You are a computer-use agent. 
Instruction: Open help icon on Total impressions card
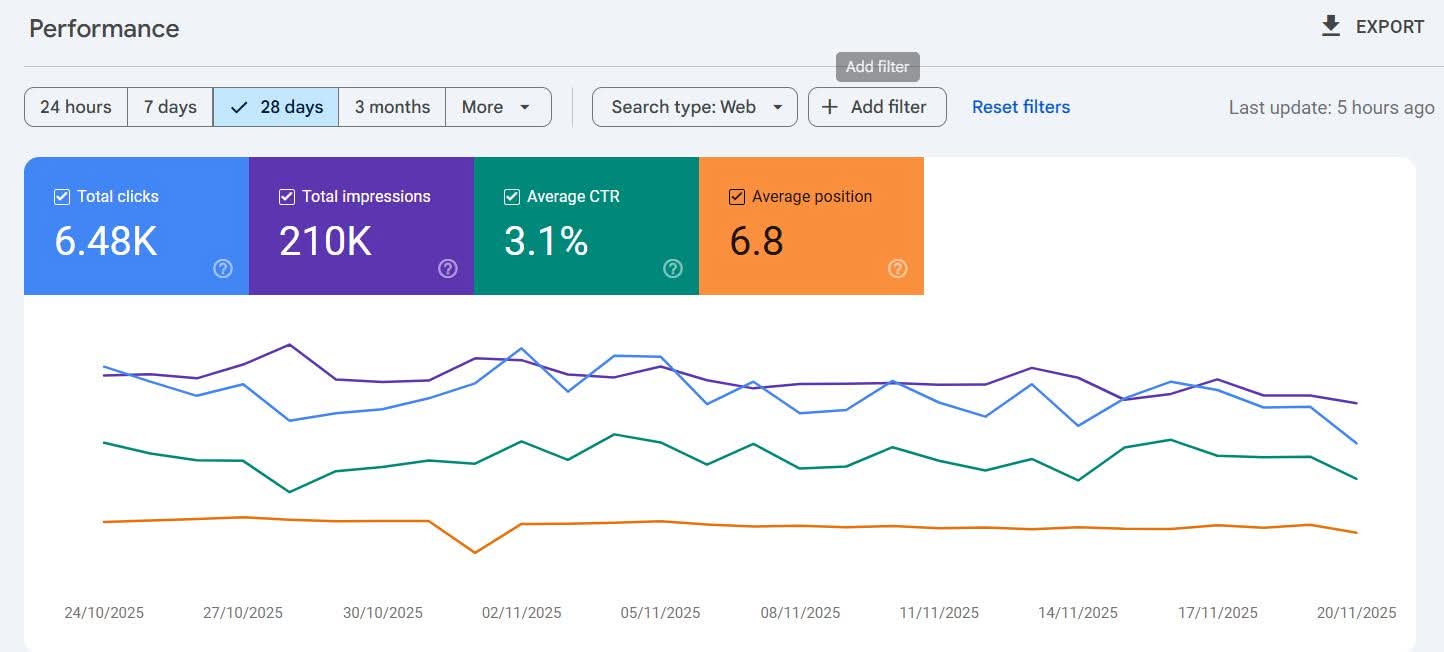click(448, 268)
